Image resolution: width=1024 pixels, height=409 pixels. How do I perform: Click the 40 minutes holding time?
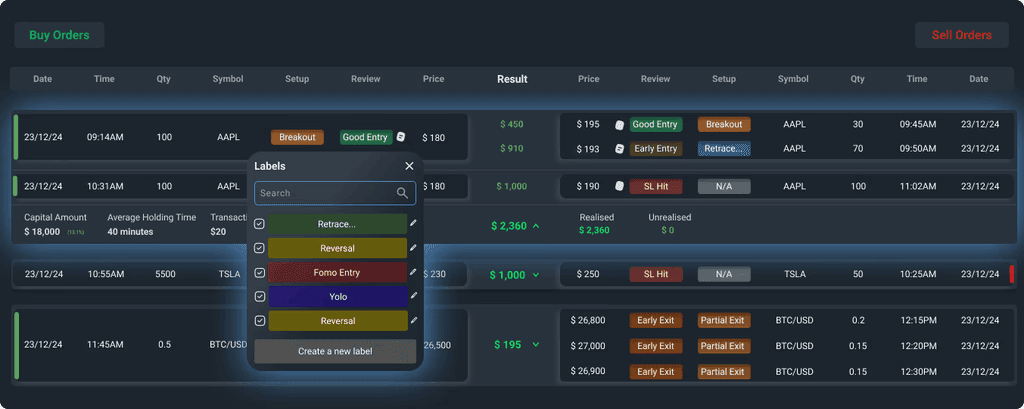point(131,231)
